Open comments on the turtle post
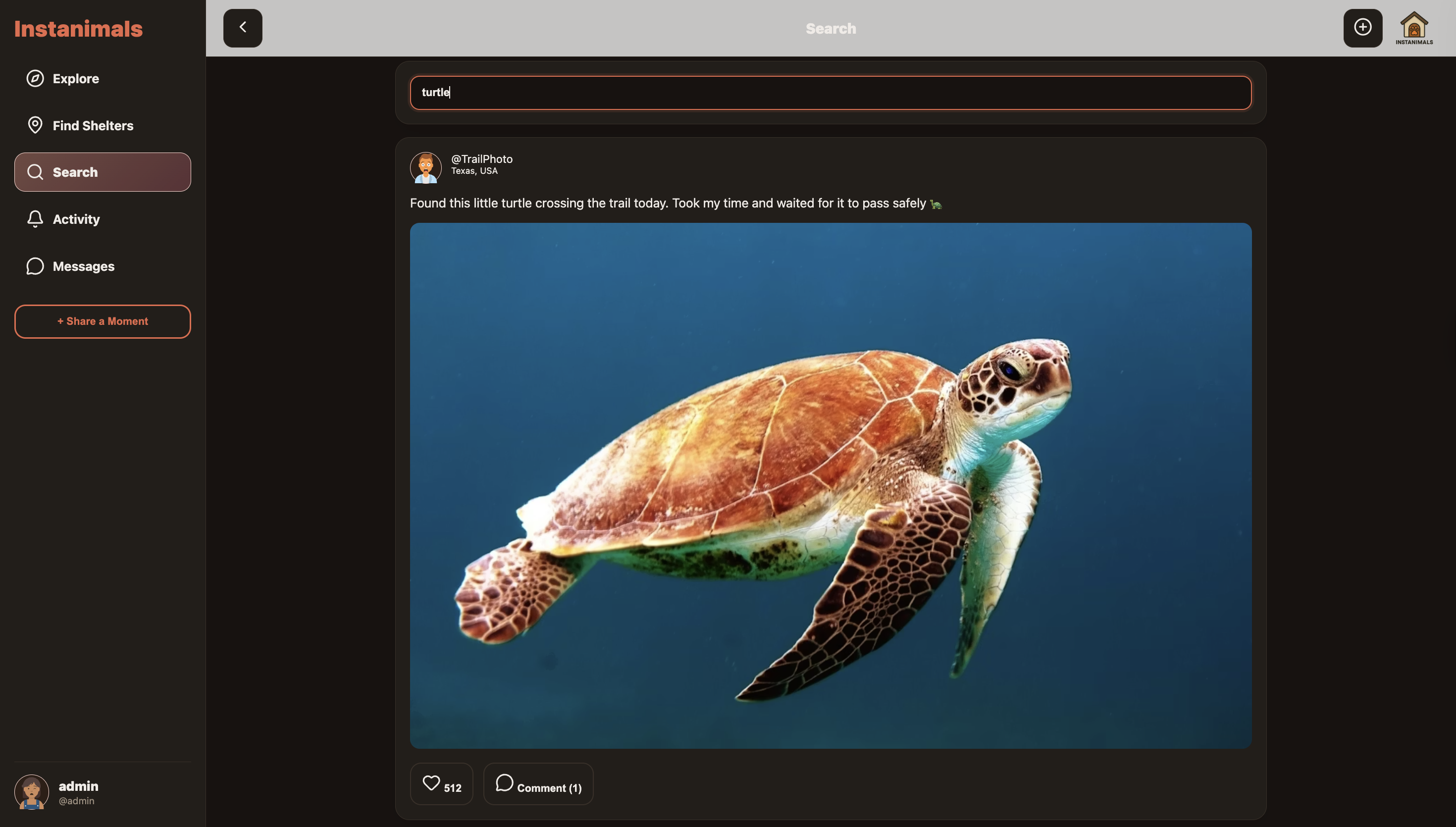The height and width of the screenshot is (827, 1456). pyautogui.click(x=538, y=784)
